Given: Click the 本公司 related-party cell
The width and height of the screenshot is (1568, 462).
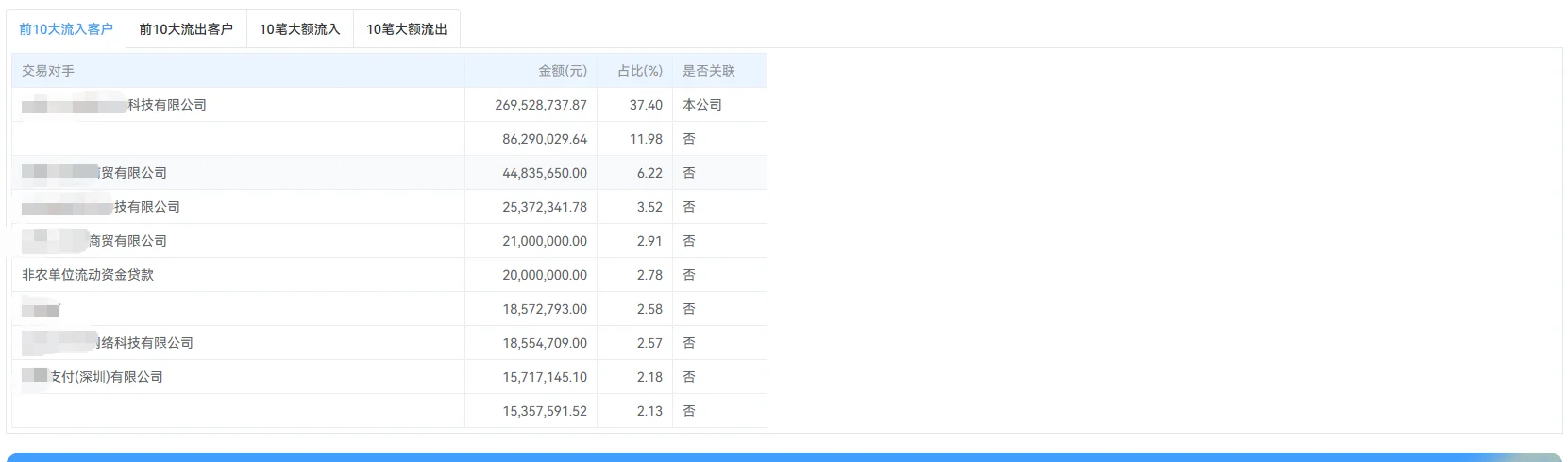Looking at the screenshot, I should (x=702, y=105).
